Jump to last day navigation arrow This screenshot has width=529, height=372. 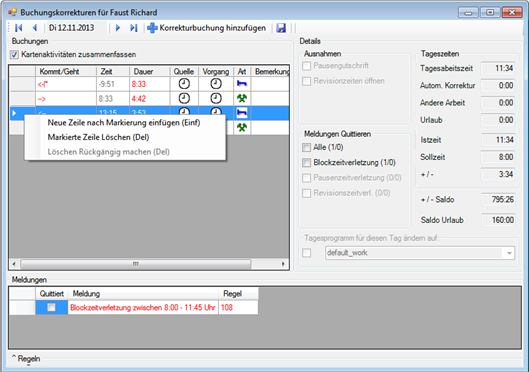134,28
